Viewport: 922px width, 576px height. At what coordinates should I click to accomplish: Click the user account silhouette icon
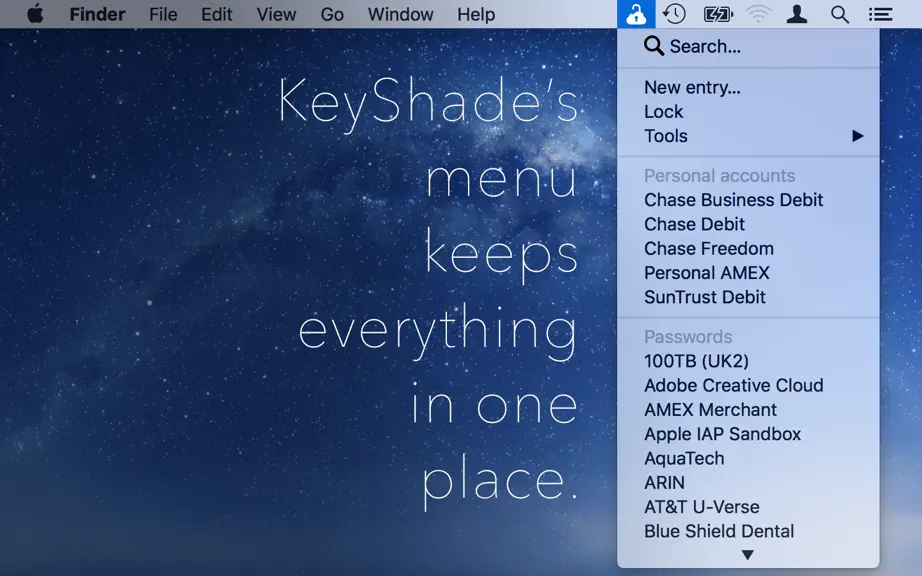[x=797, y=14]
